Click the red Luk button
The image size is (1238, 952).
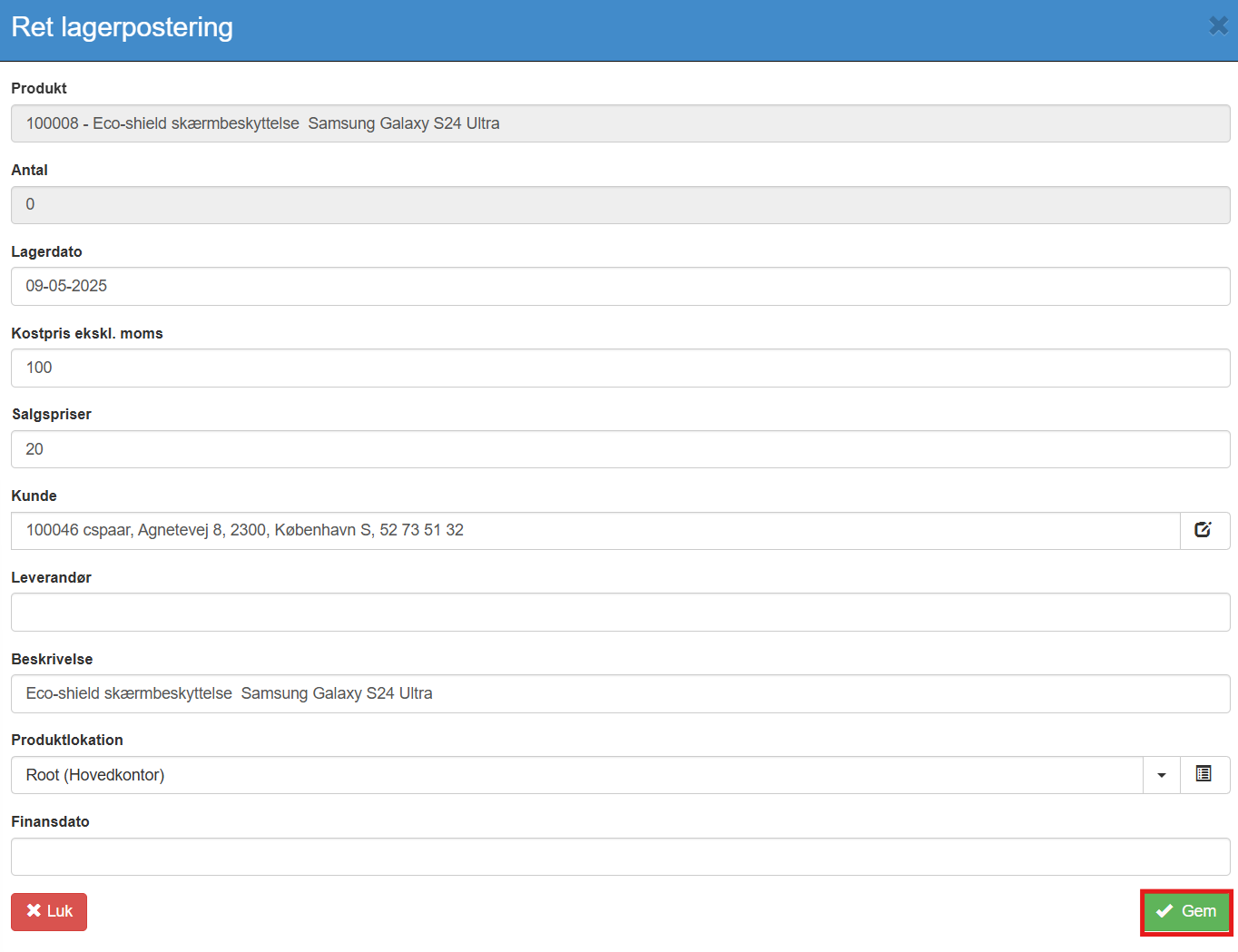pyautogui.click(x=49, y=912)
